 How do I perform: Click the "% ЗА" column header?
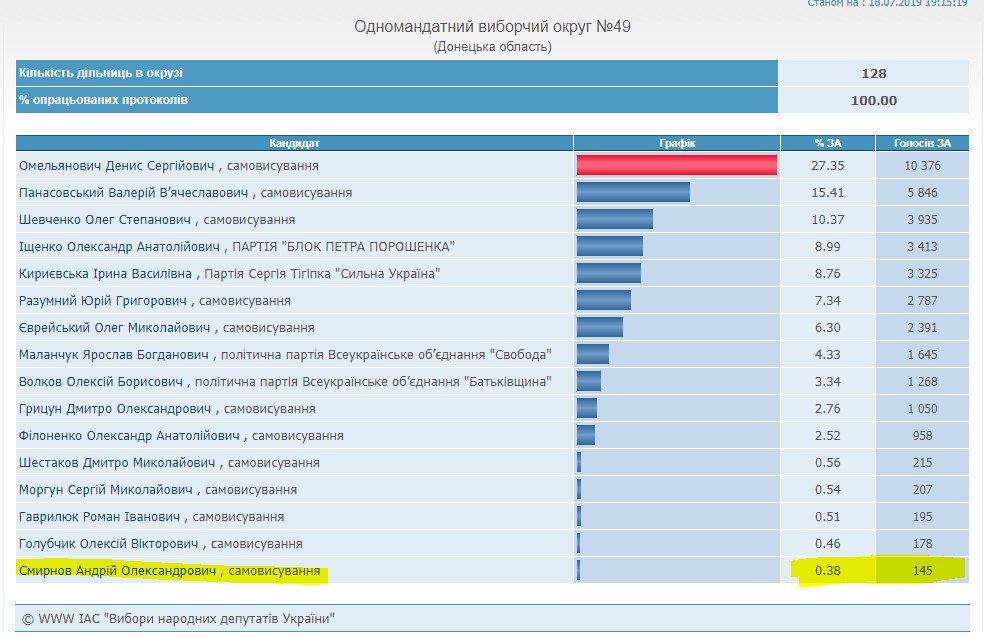(x=826, y=143)
